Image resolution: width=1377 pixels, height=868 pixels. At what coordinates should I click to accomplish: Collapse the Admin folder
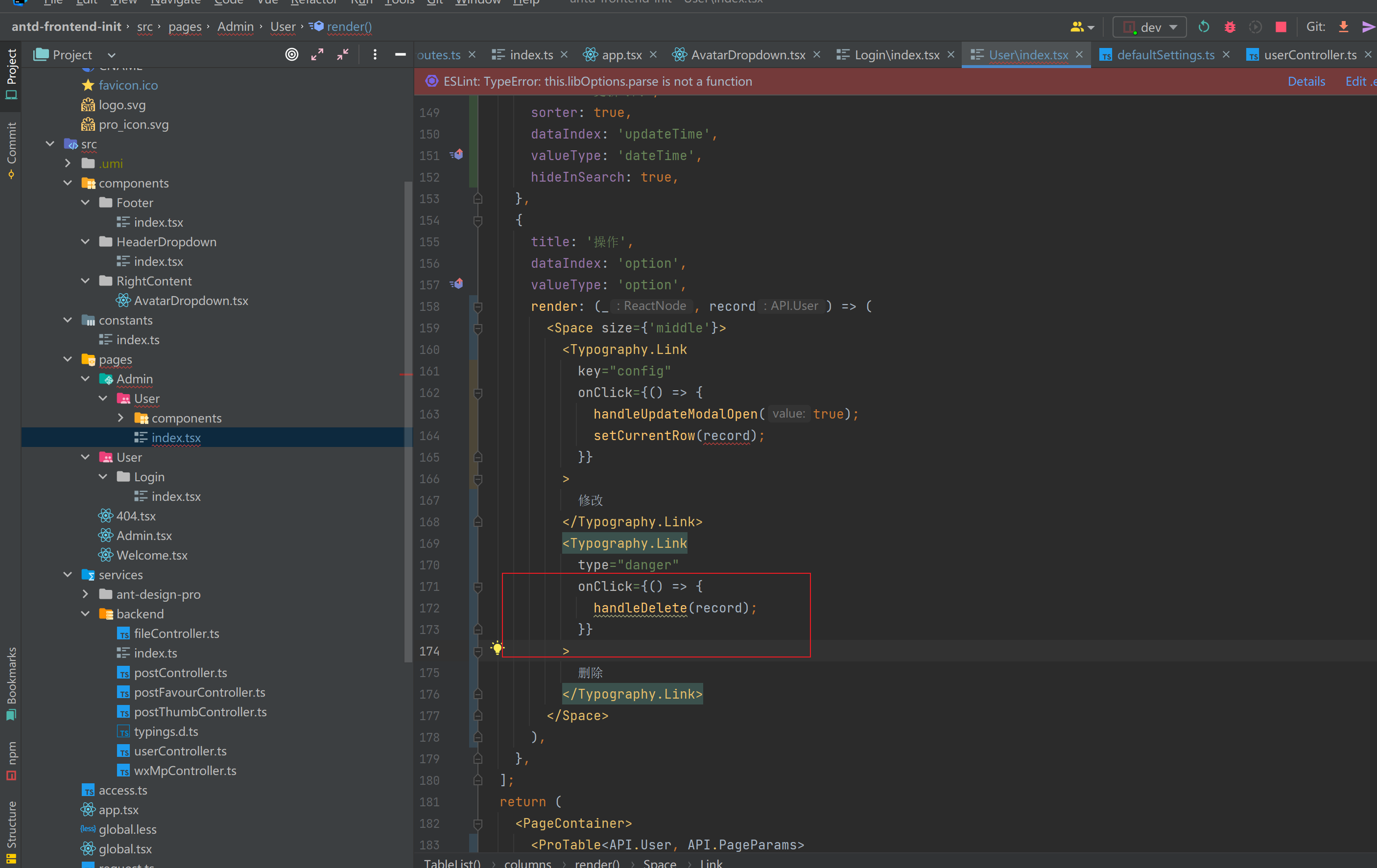86,378
